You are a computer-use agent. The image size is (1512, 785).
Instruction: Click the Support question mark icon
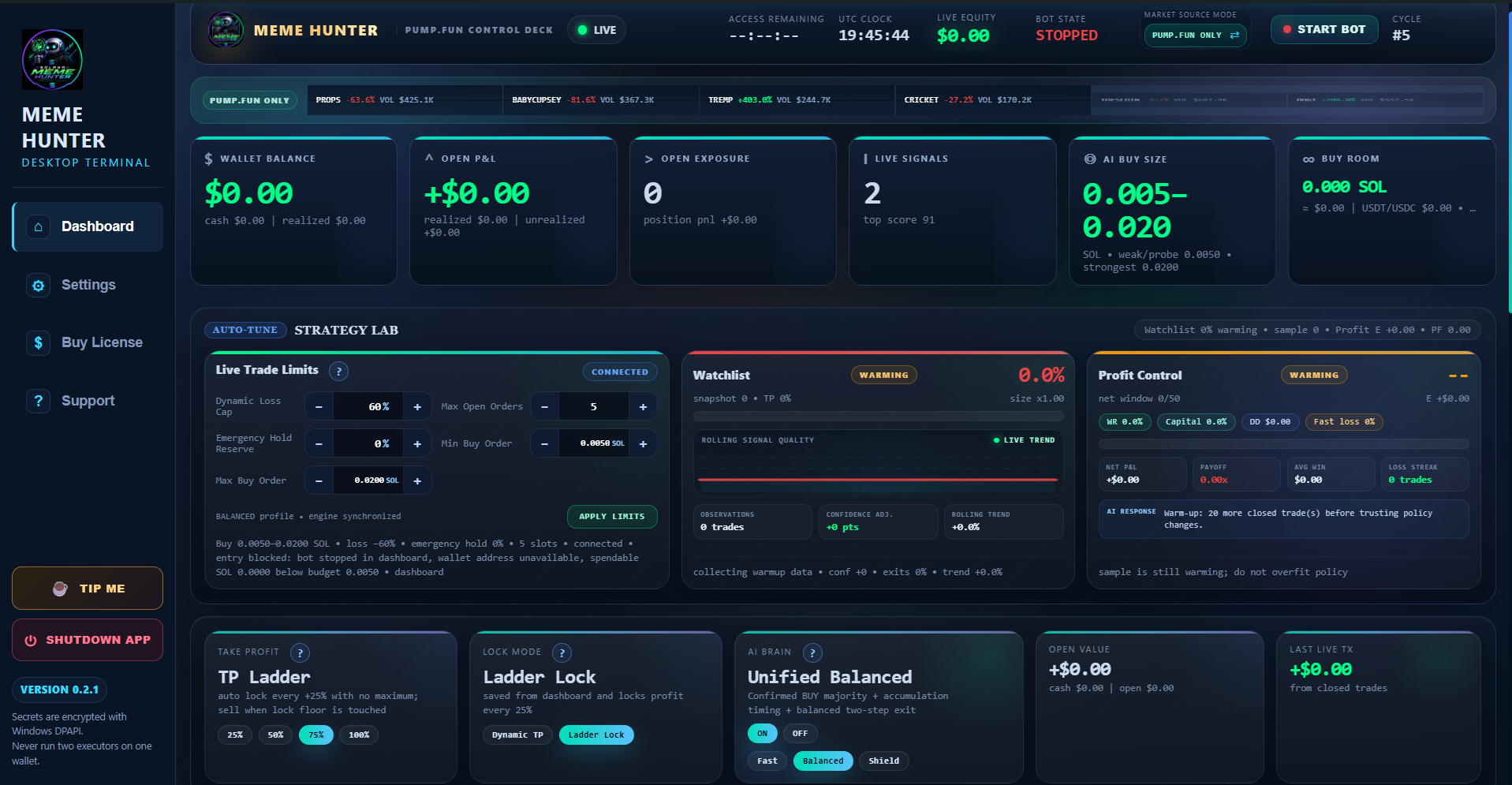click(x=38, y=401)
